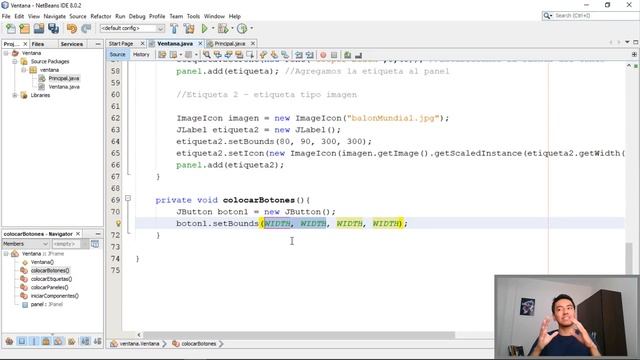
Task: Click the Redo toolbar icon
Action: coord(86,28)
